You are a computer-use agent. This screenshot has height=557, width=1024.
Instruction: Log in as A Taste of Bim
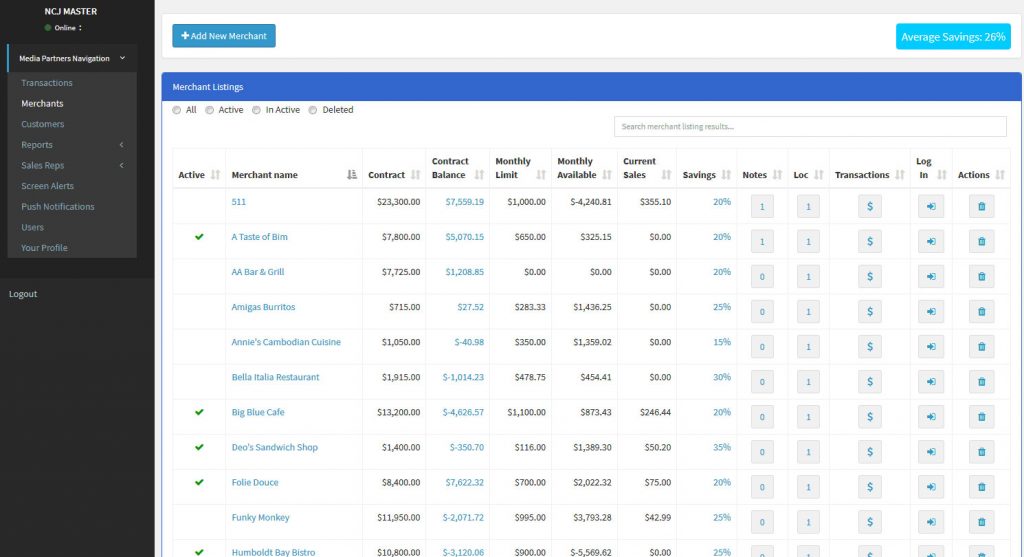tap(931, 242)
